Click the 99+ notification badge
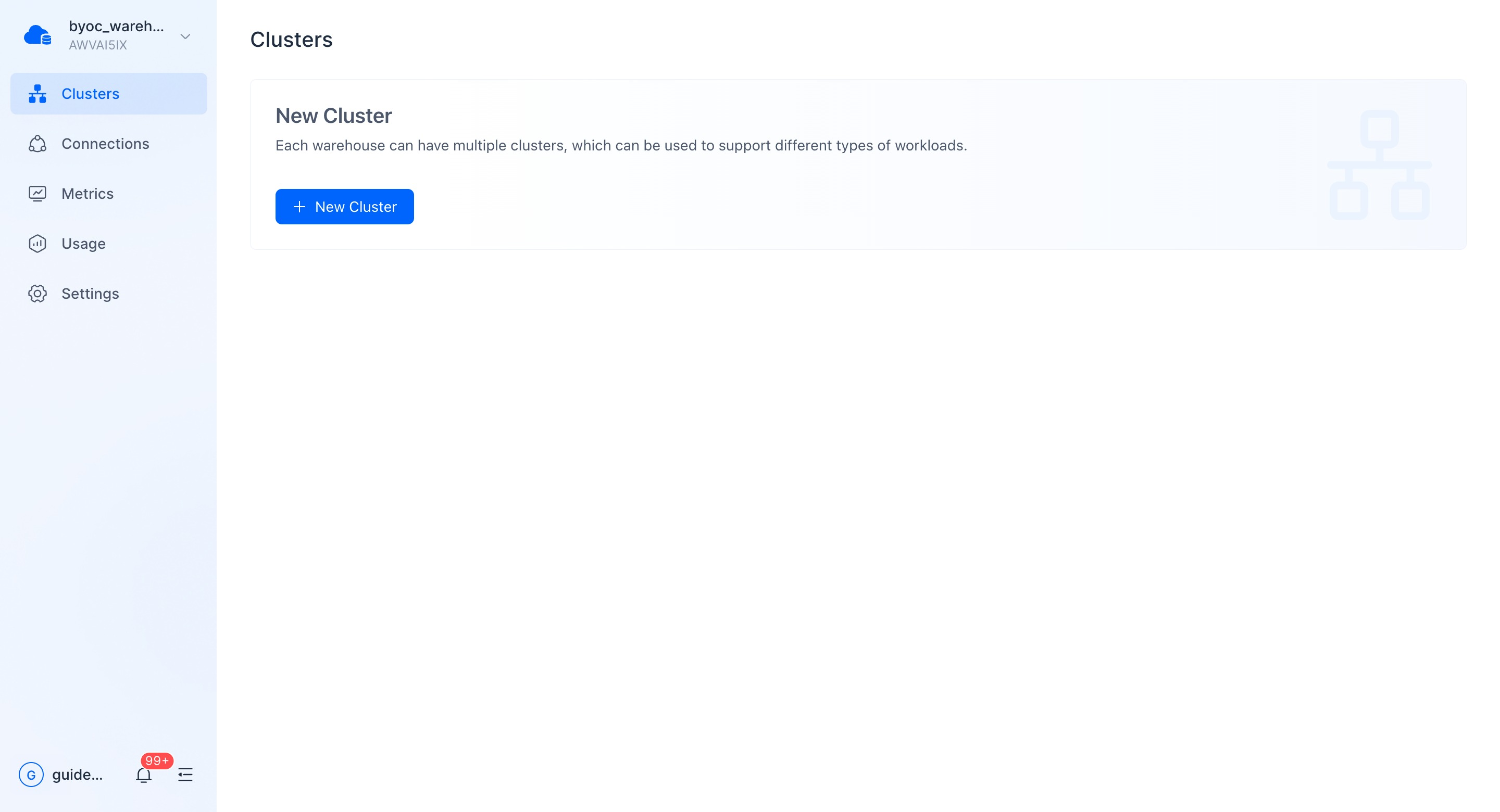1500x812 pixels. pyautogui.click(x=157, y=761)
